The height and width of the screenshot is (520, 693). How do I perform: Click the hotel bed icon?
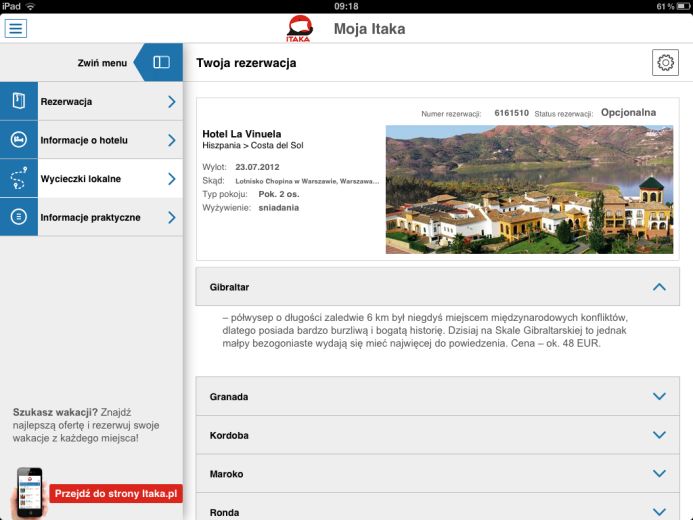(x=18, y=140)
